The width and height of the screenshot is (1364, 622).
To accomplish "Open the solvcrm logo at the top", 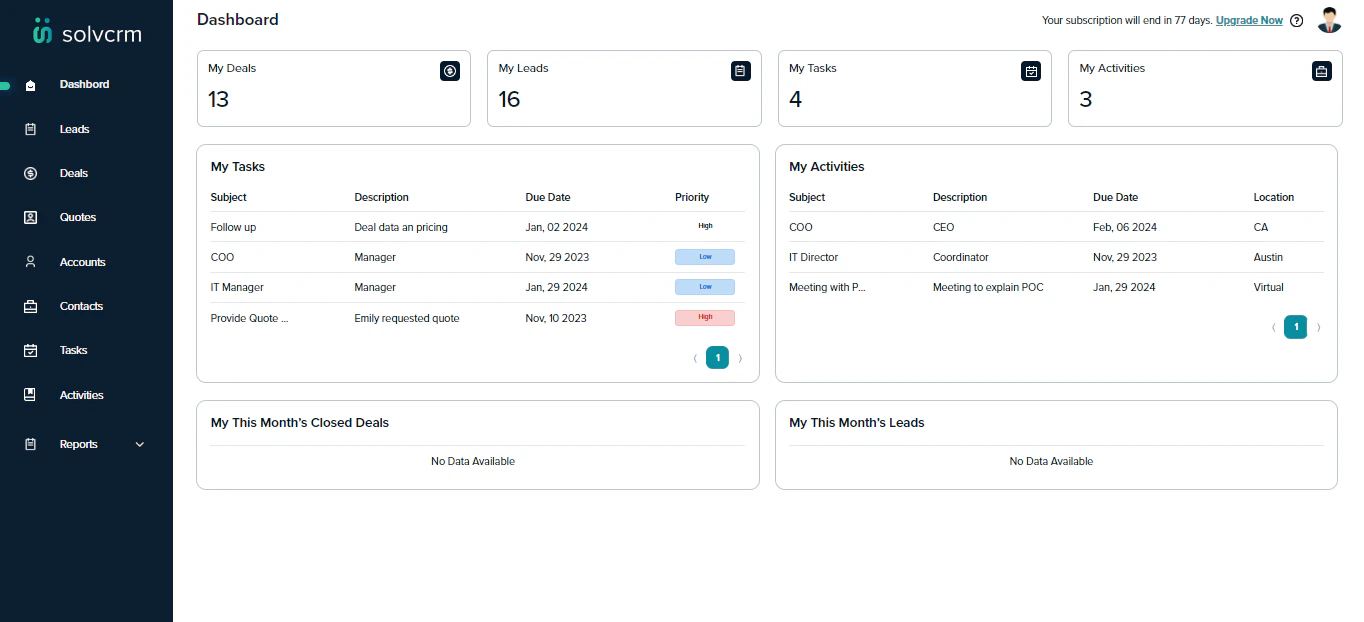I will [86, 31].
